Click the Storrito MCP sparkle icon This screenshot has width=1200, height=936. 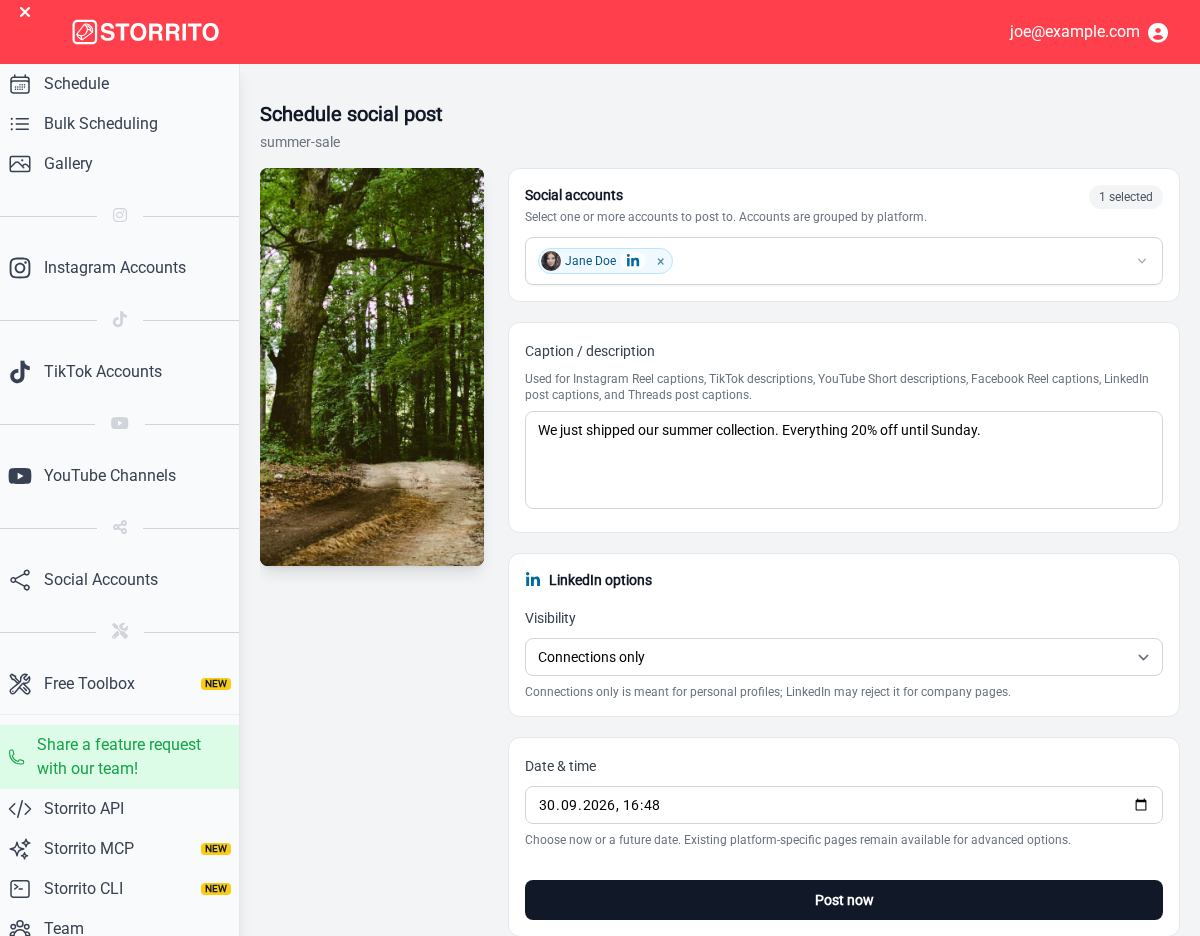(x=20, y=849)
